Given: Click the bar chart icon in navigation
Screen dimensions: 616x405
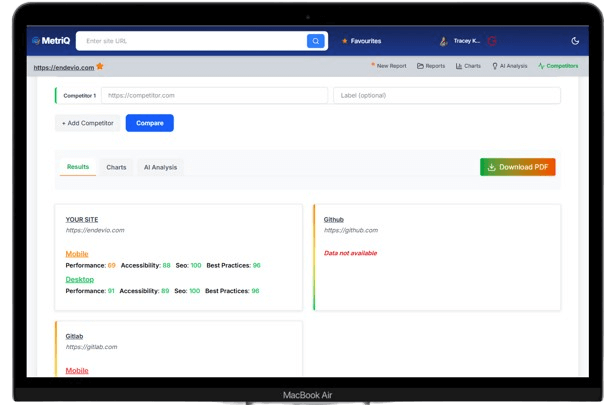Looking at the screenshot, I should (459, 66).
